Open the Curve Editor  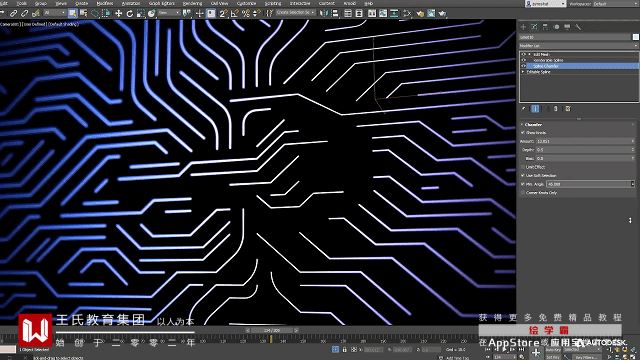tap(383, 13)
